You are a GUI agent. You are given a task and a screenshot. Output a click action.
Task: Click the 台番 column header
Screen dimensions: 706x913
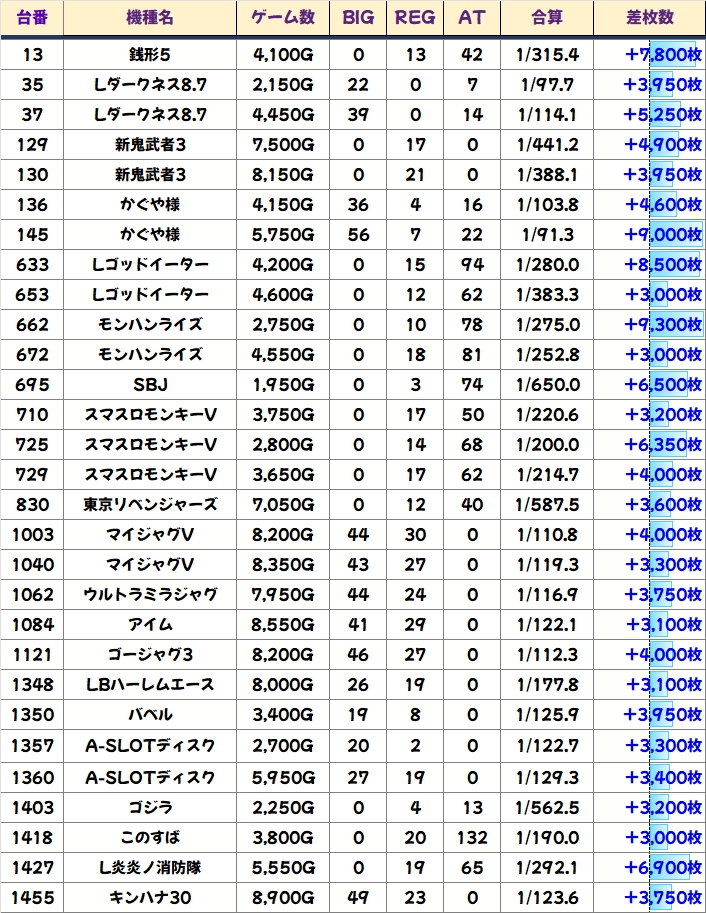[31, 18]
